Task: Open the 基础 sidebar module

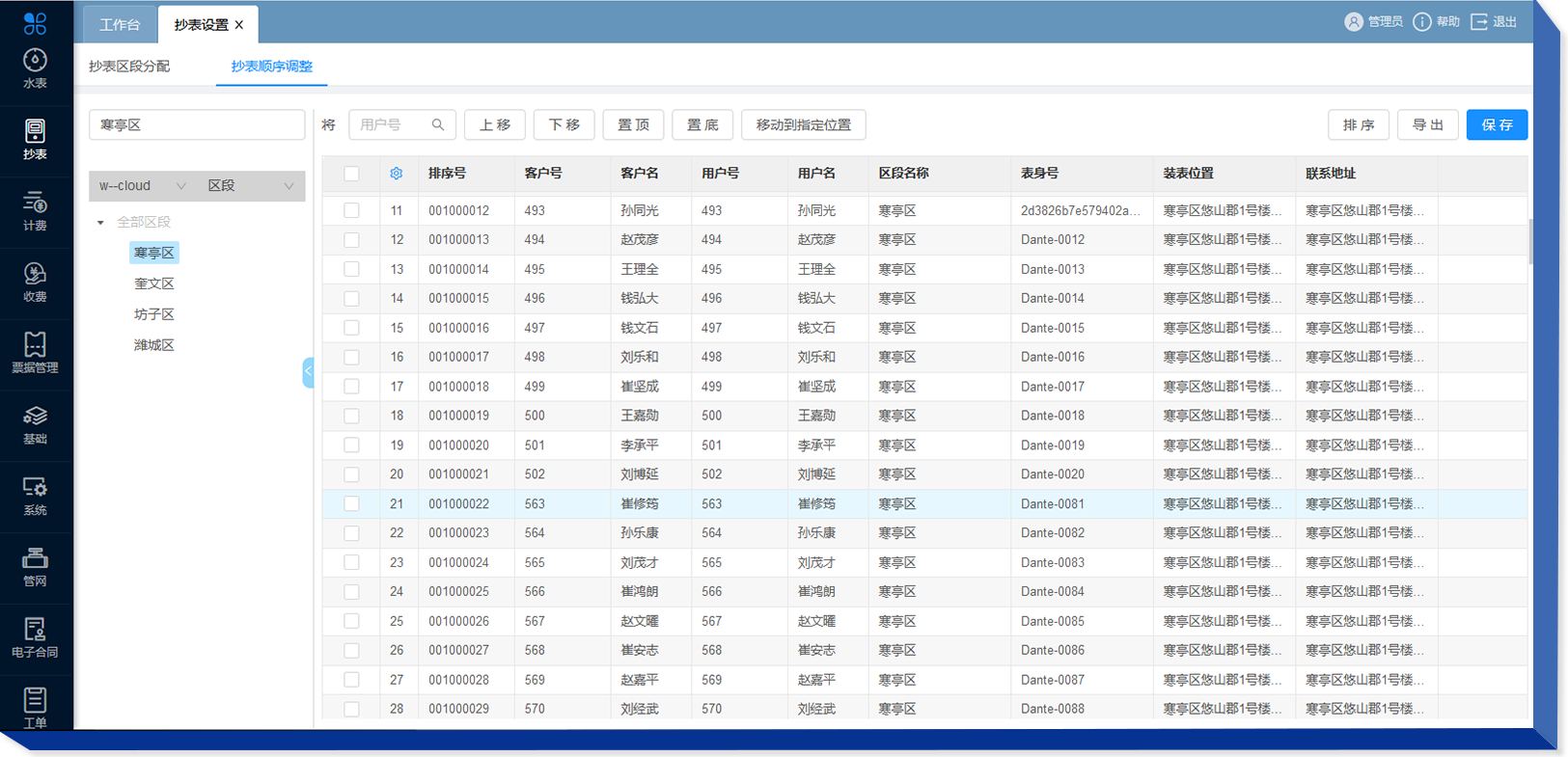Action: (x=35, y=425)
